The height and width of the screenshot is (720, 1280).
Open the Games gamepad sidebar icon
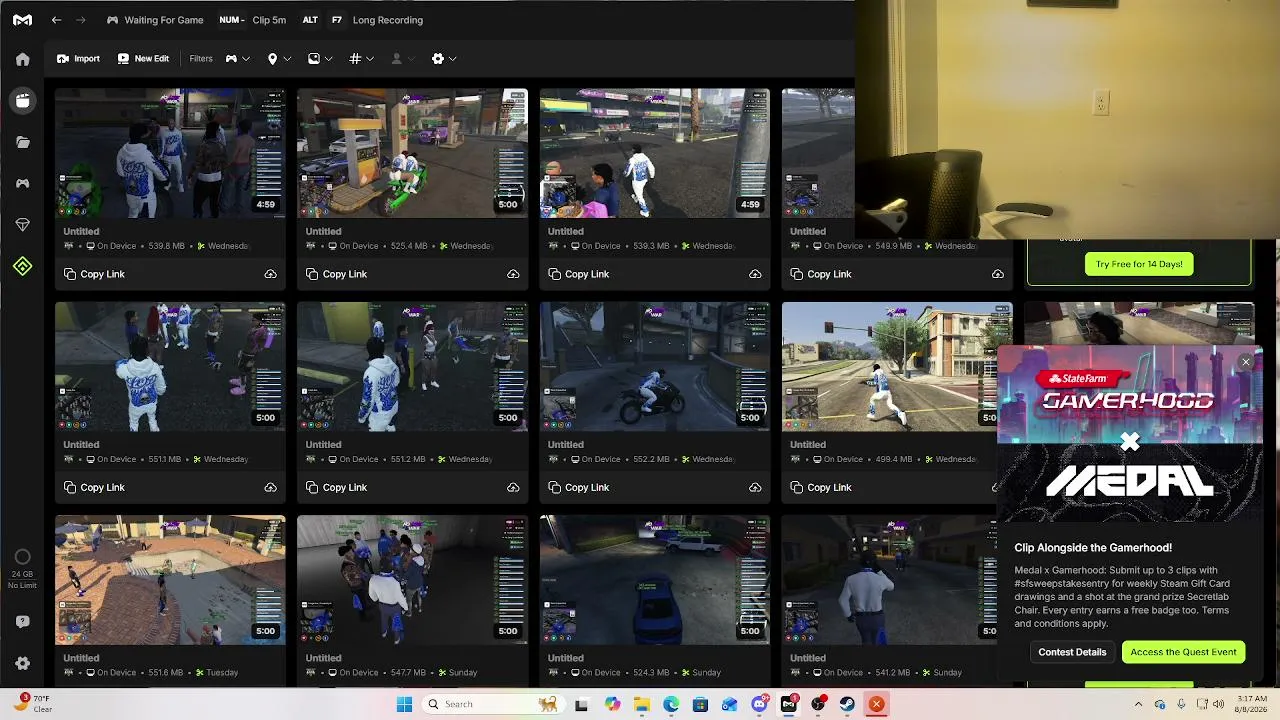(22, 183)
